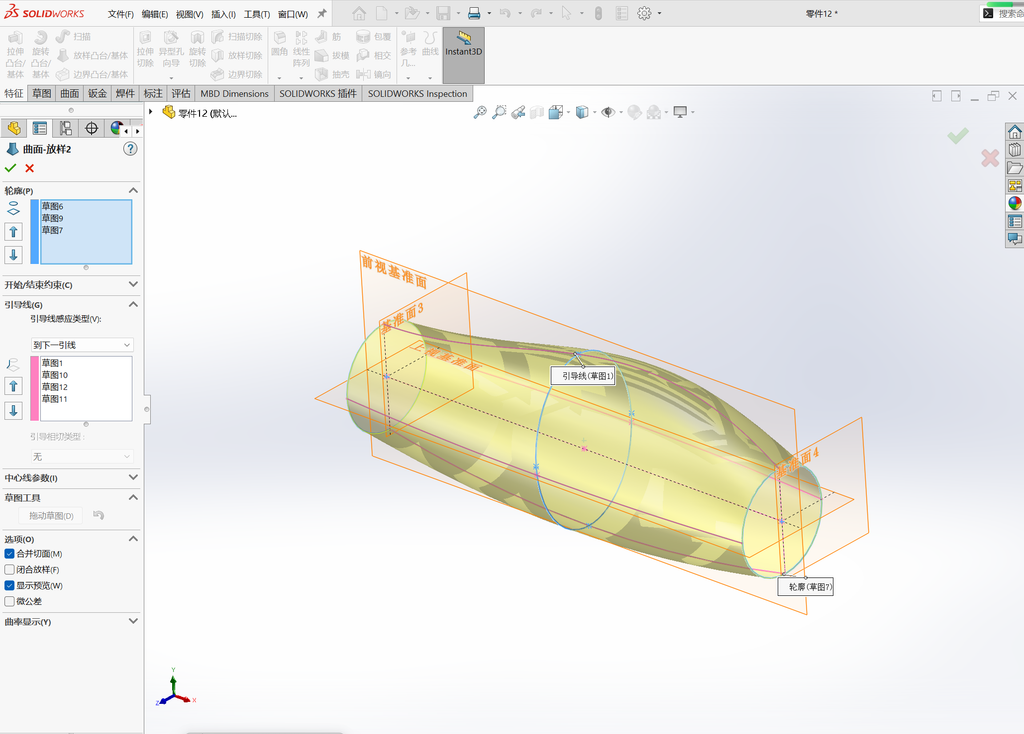Click Zoom to Fit icon

(x=480, y=112)
